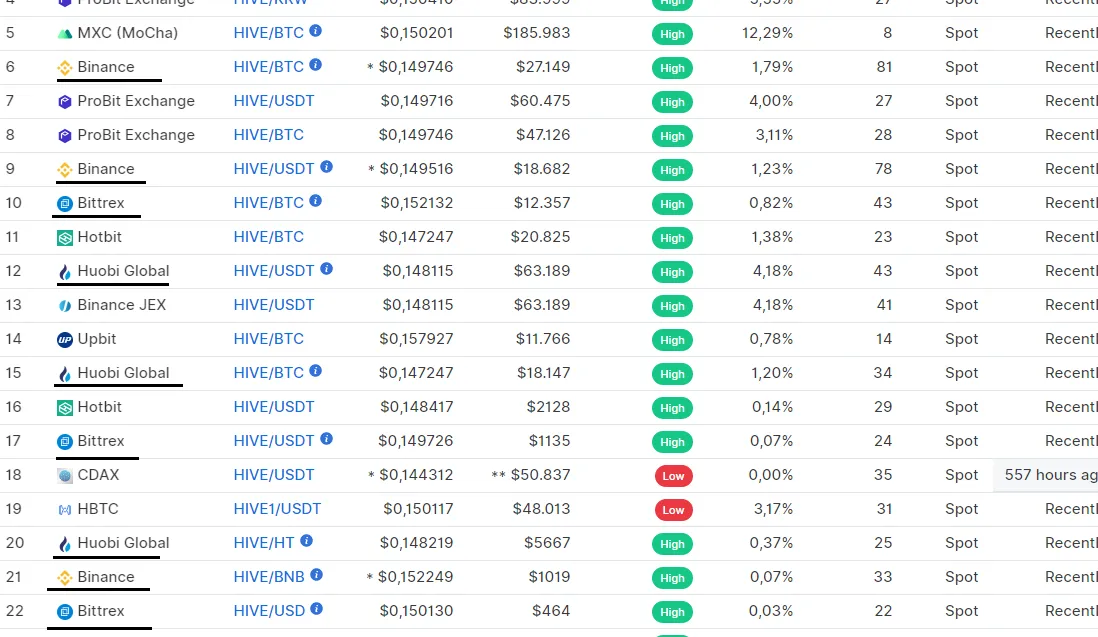The width and height of the screenshot is (1098, 637).
Task: Click info icon beside HIVE/BTC in row 10
Action: pyautogui.click(x=316, y=201)
